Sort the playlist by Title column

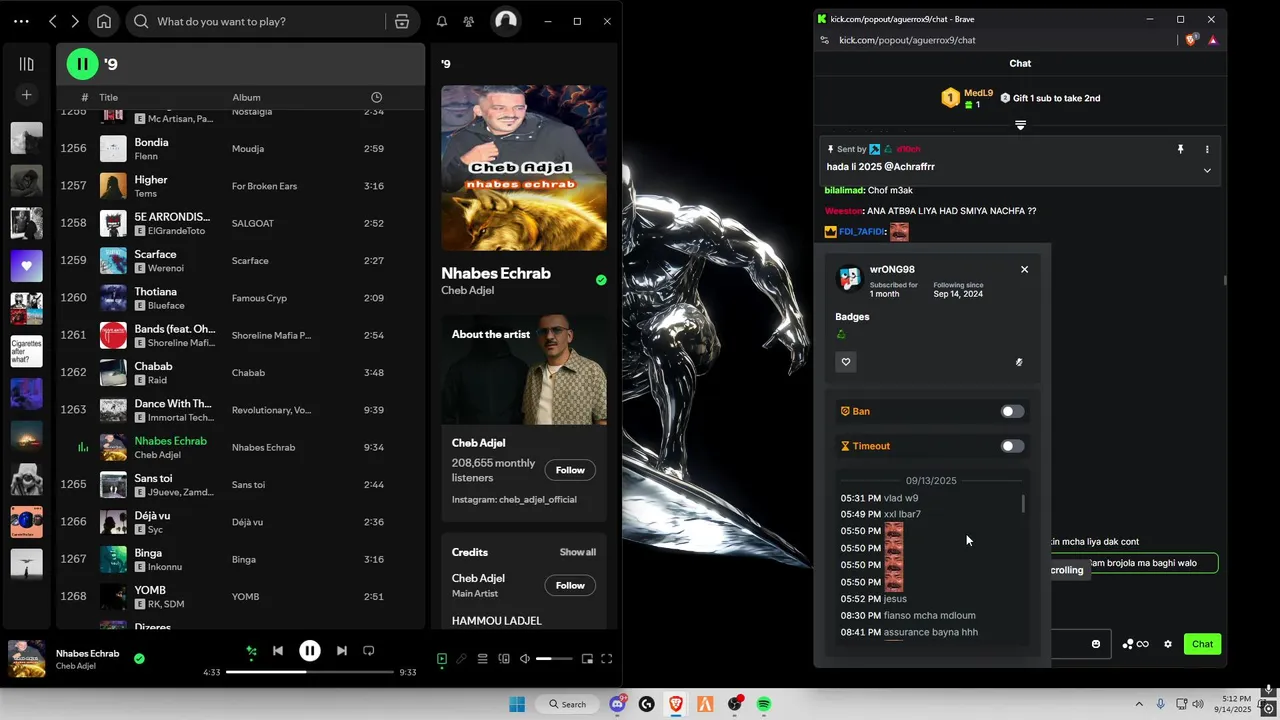(x=109, y=97)
